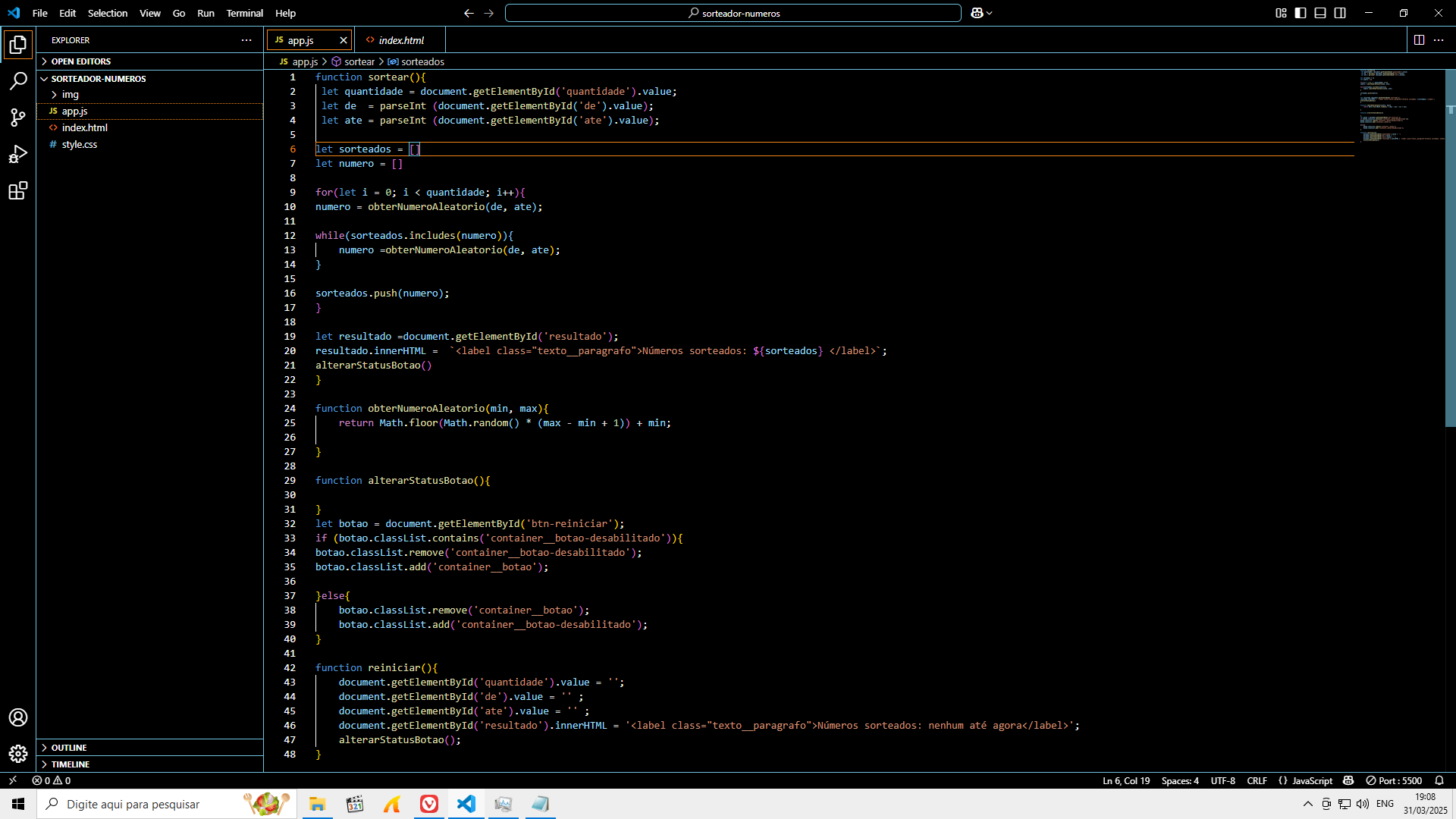Toggle Primary Side Bar visibility
This screenshot has width=1456, height=819.
tap(1301, 13)
